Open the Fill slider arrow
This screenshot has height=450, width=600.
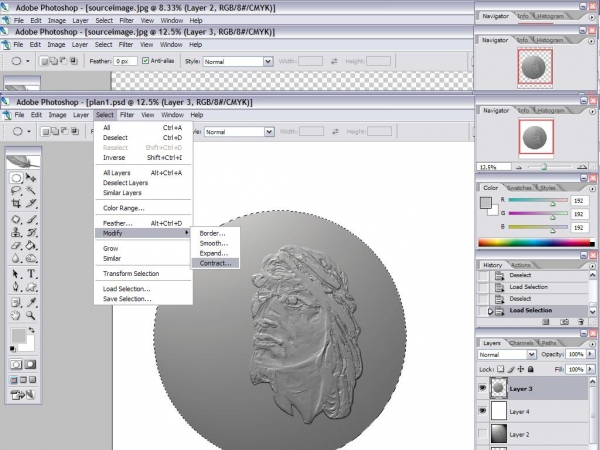(x=590, y=369)
